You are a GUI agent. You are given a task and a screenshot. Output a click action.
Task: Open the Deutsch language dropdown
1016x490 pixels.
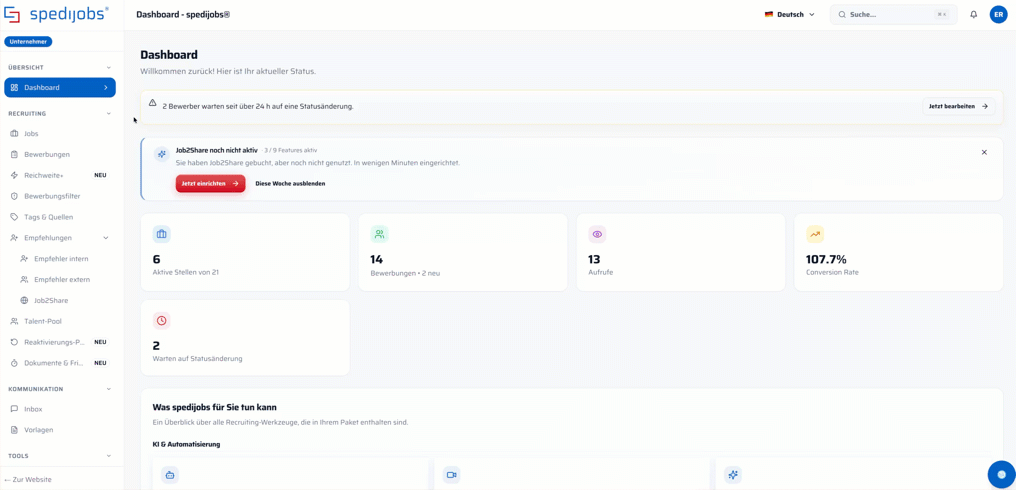[x=790, y=14]
